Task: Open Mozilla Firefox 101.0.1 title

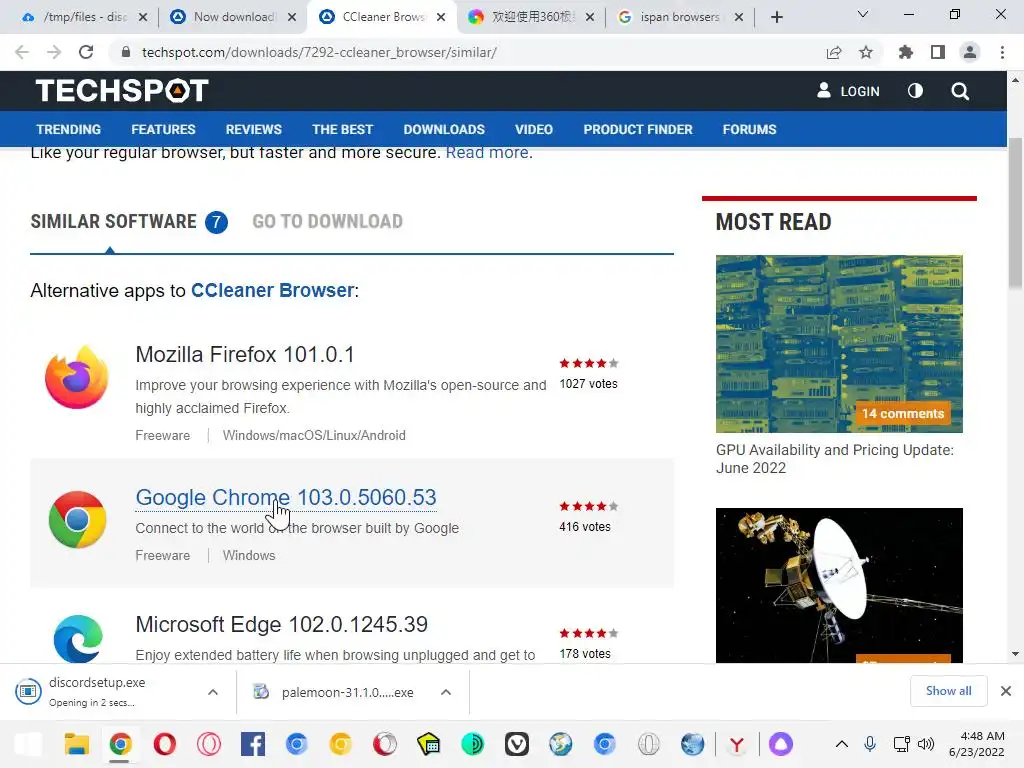Action: (x=245, y=355)
